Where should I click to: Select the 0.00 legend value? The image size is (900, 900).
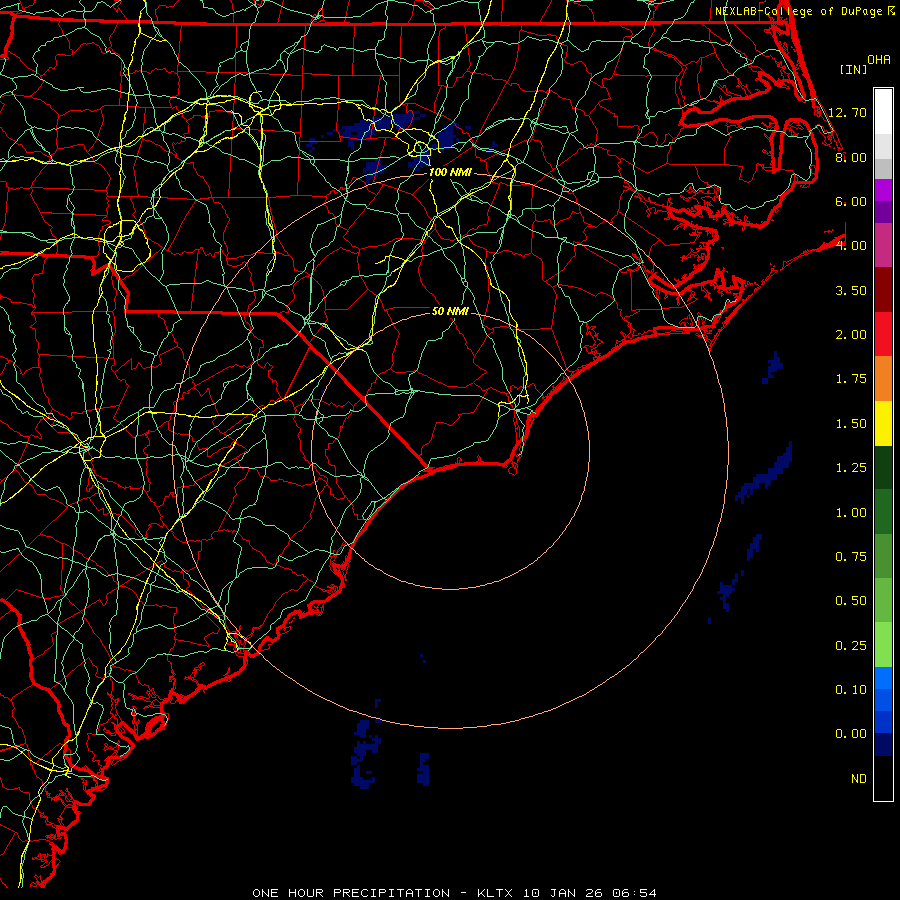click(x=851, y=734)
